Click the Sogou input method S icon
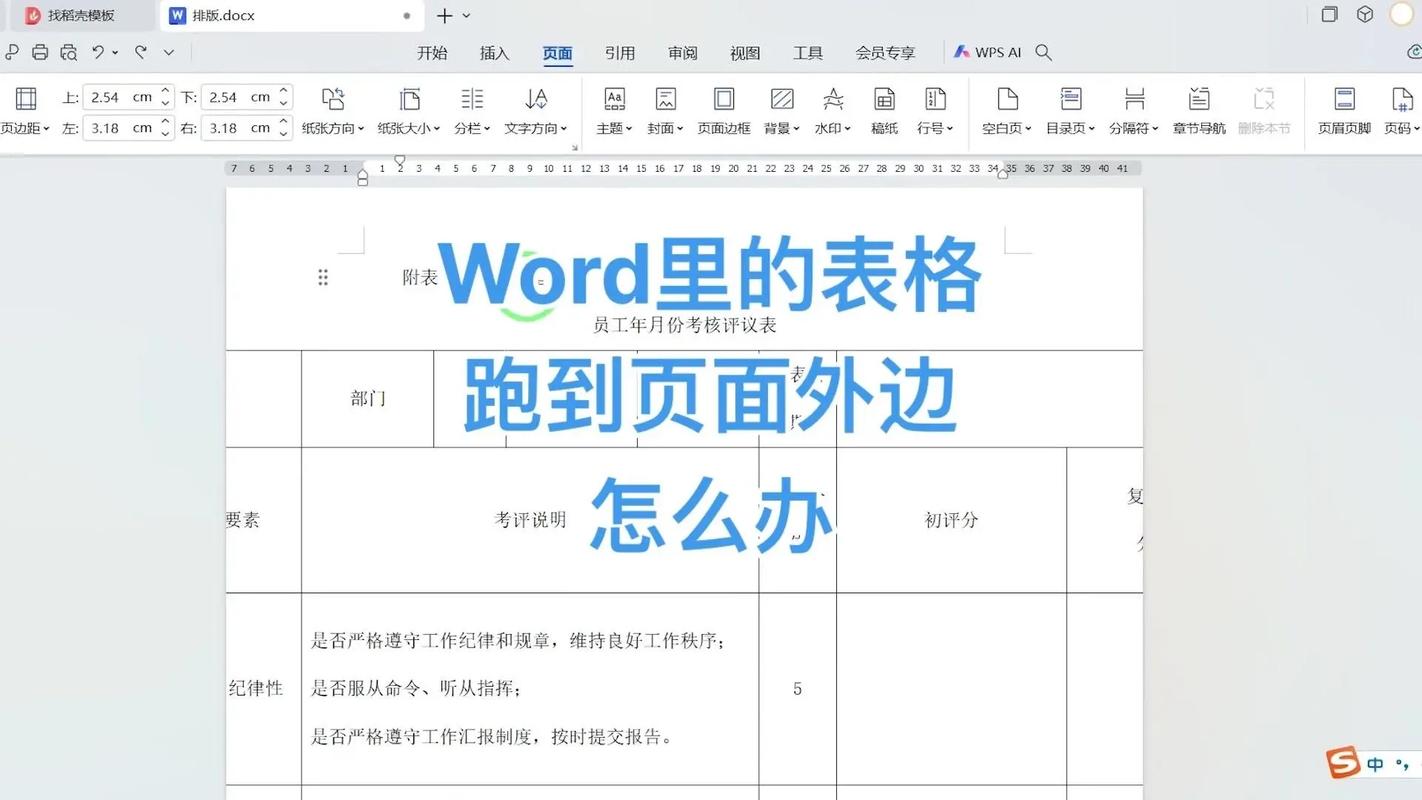 [1344, 763]
